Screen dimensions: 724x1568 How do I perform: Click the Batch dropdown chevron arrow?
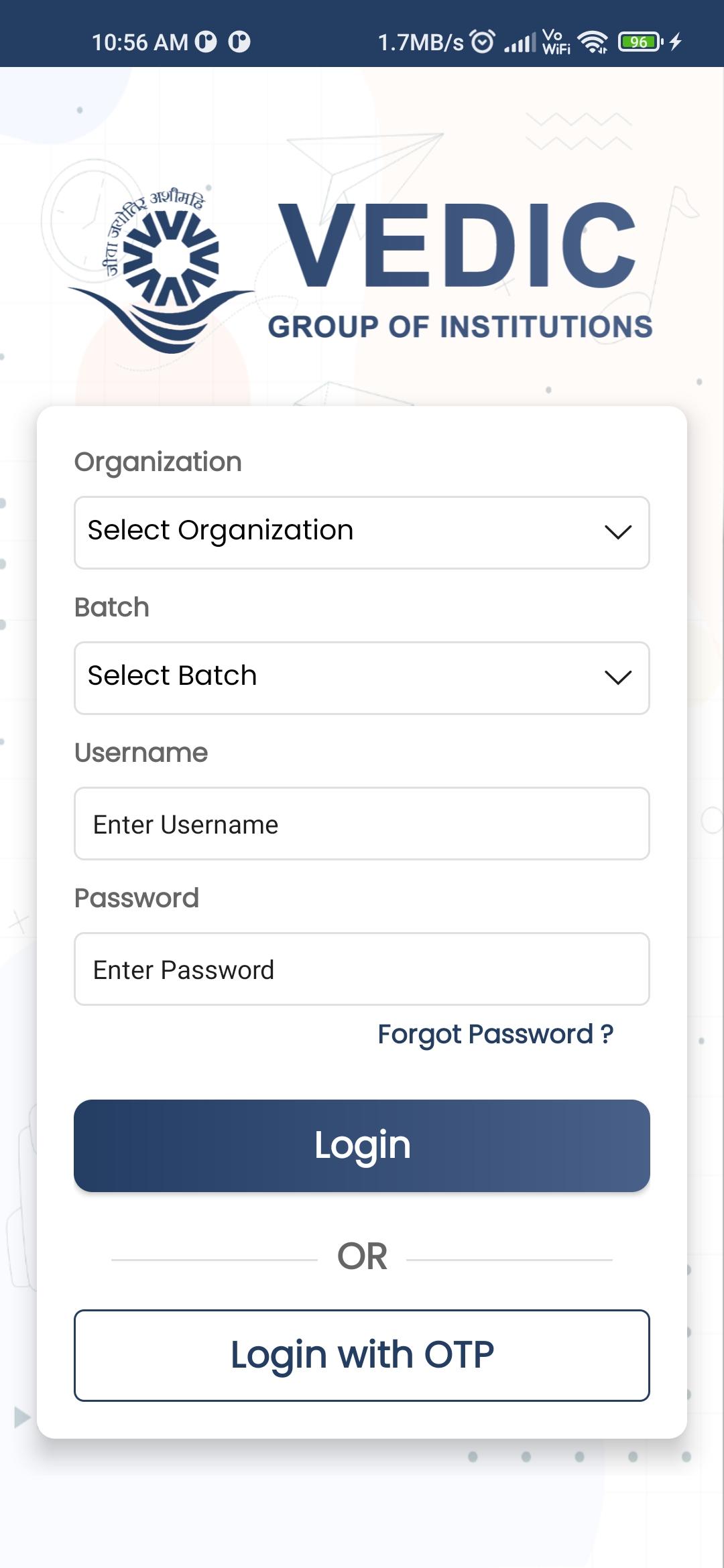tap(618, 677)
